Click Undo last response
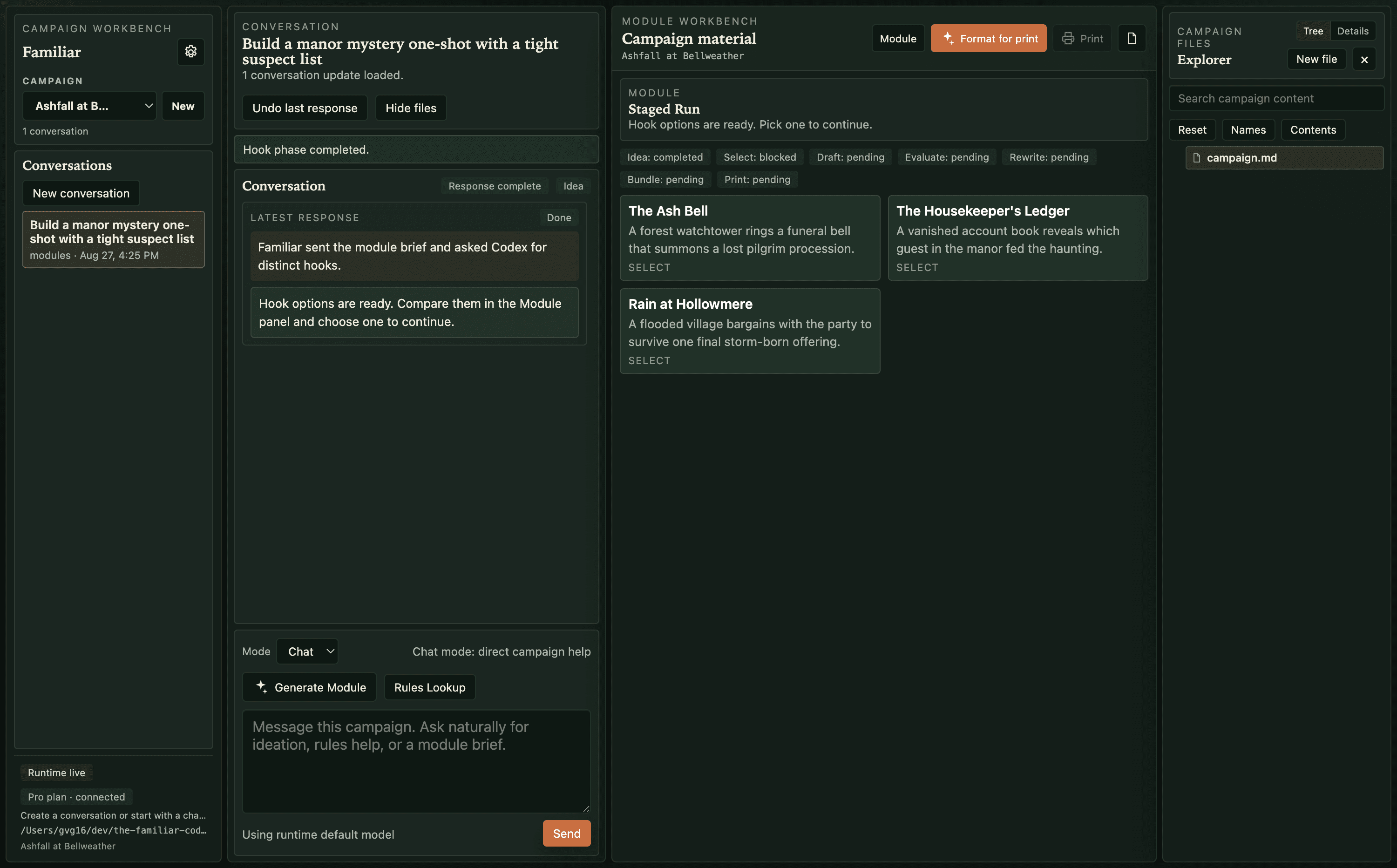Viewport: 1397px width, 868px height. click(305, 108)
